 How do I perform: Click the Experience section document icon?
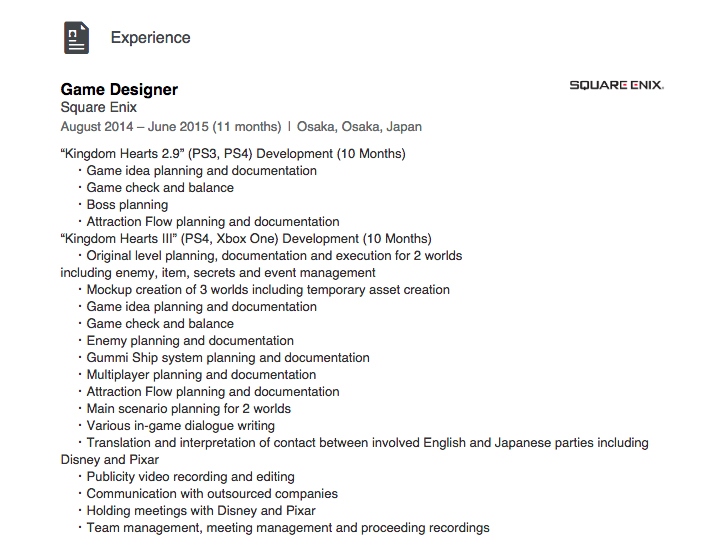pyautogui.click(x=76, y=38)
